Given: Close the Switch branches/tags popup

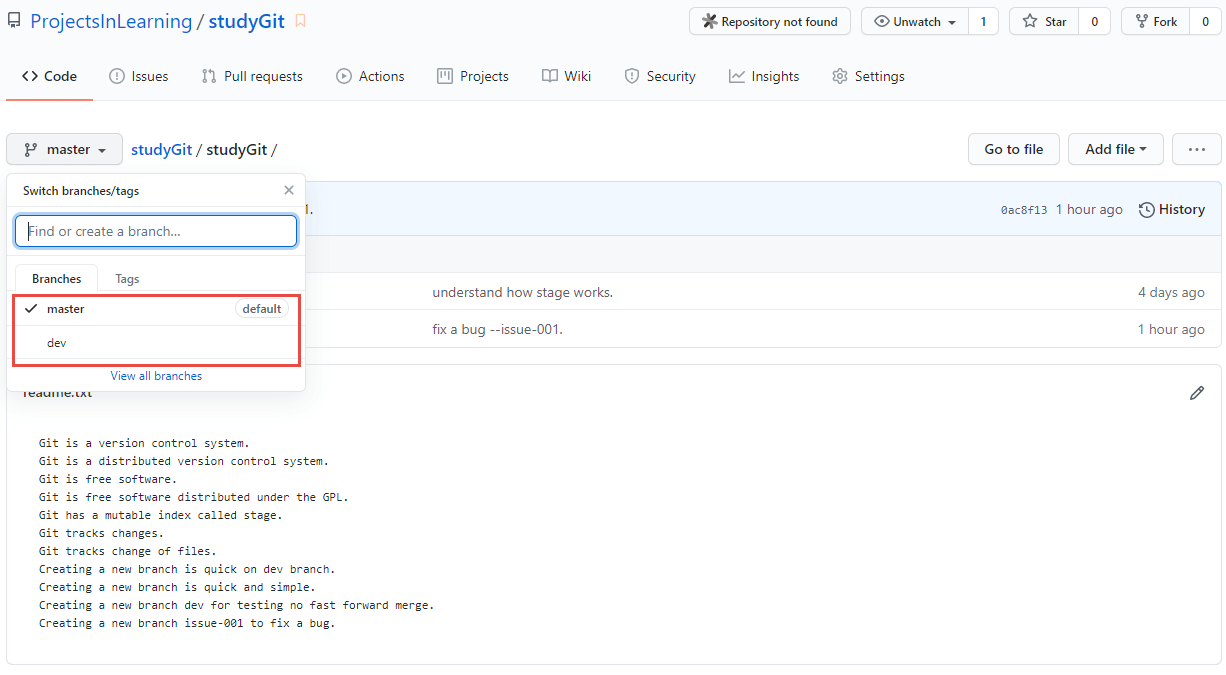Looking at the screenshot, I should [x=289, y=190].
